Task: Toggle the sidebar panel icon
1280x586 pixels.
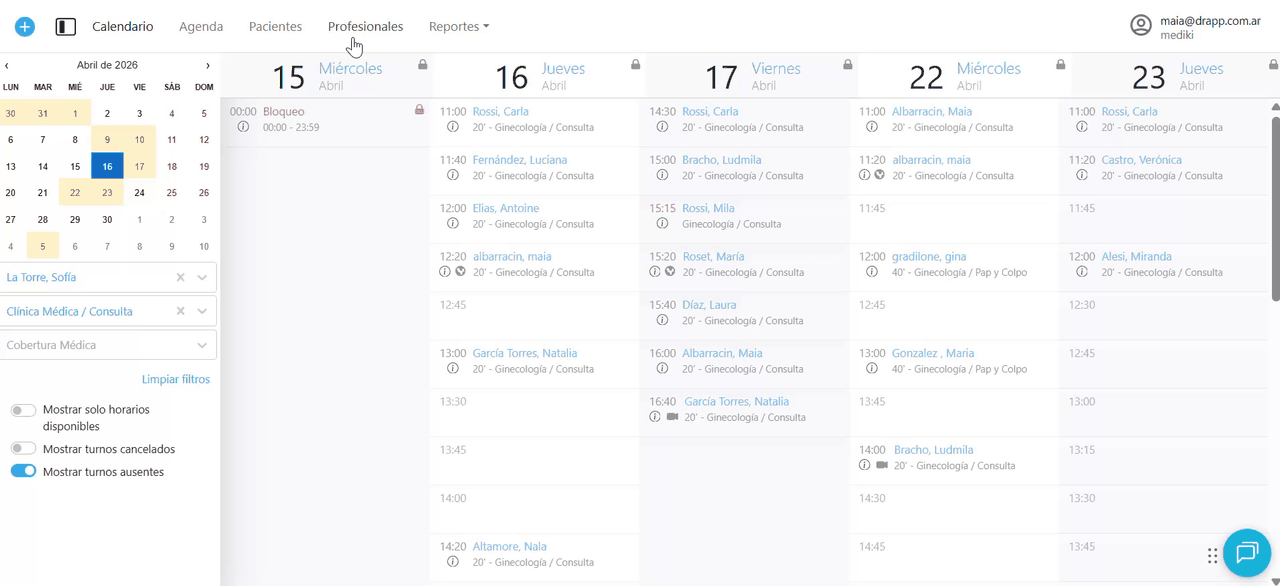Action: click(x=66, y=27)
